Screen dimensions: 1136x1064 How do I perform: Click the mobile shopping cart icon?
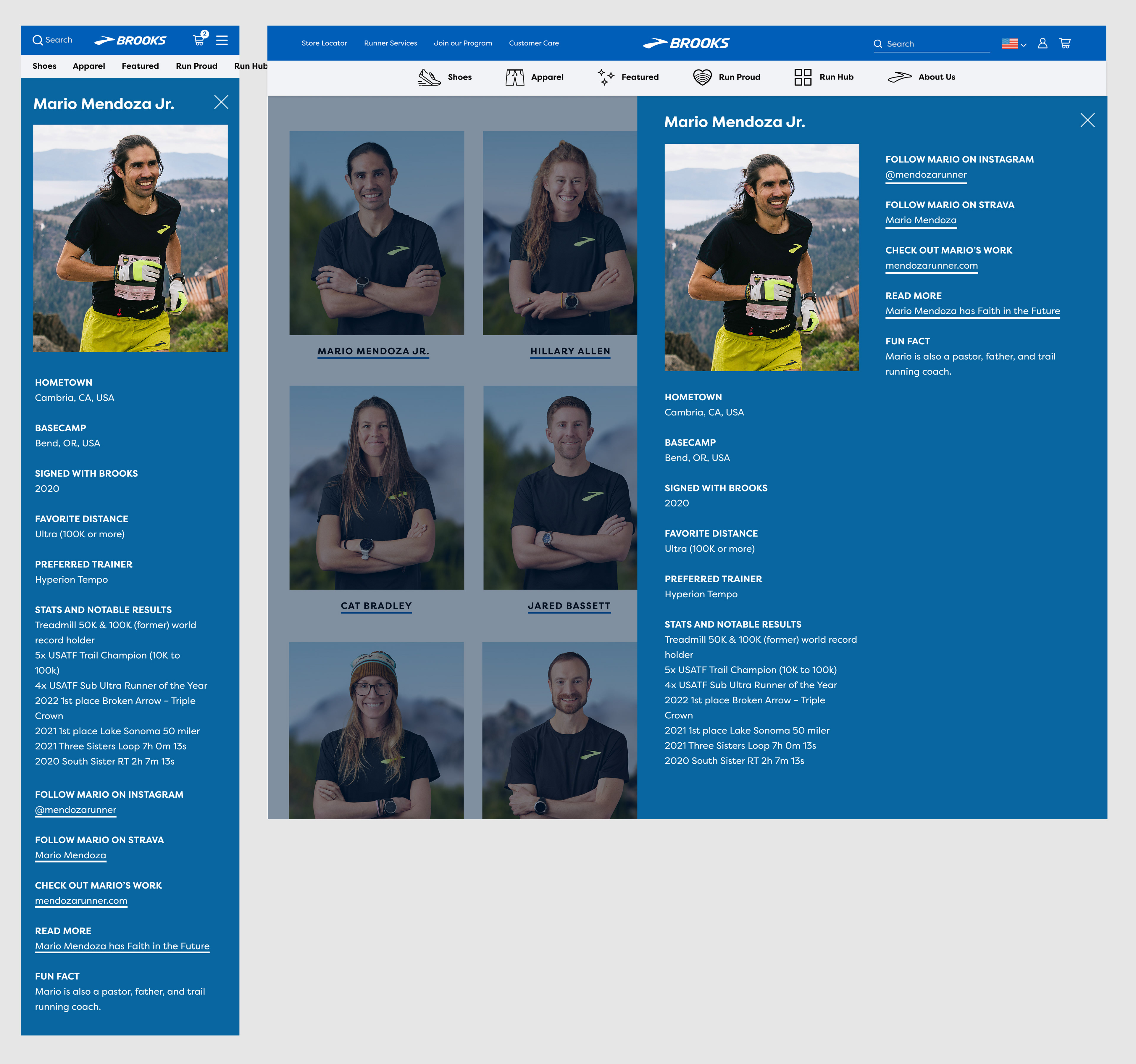(199, 40)
